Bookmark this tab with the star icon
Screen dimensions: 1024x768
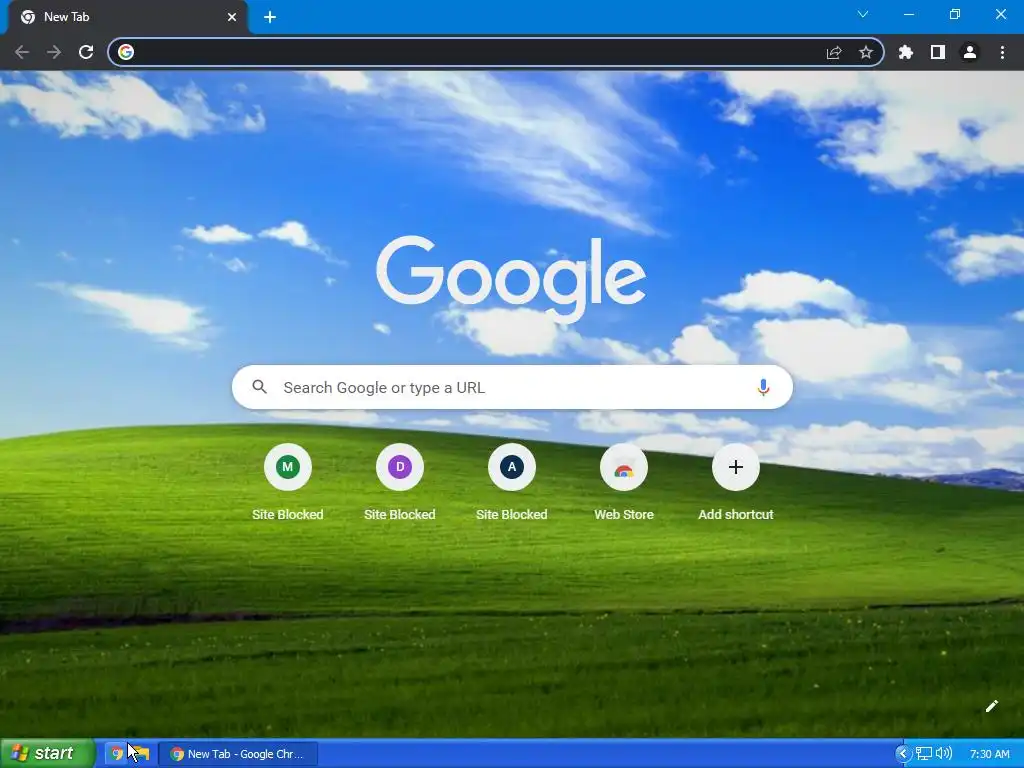(866, 52)
